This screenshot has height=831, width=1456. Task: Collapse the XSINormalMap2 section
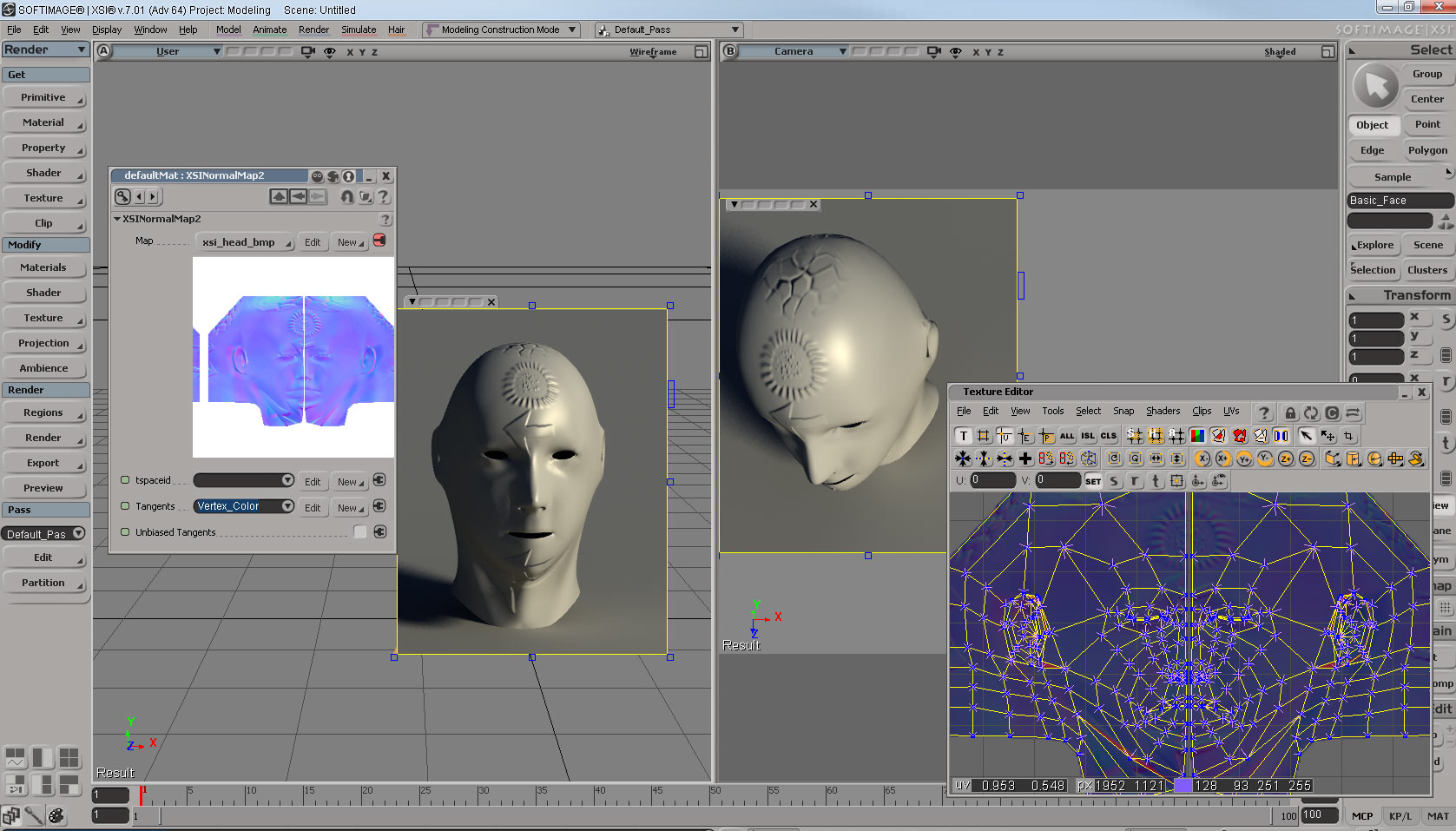(x=117, y=219)
